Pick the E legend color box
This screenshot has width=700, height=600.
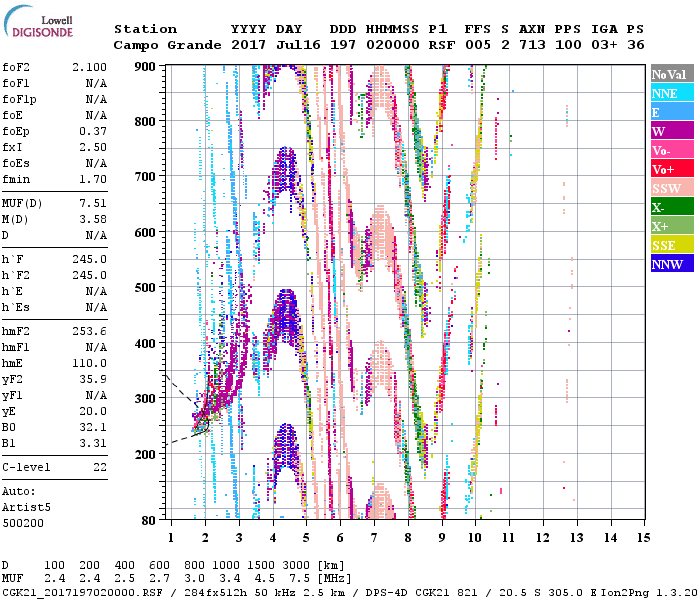pyautogui.click(x=672, y=112)
